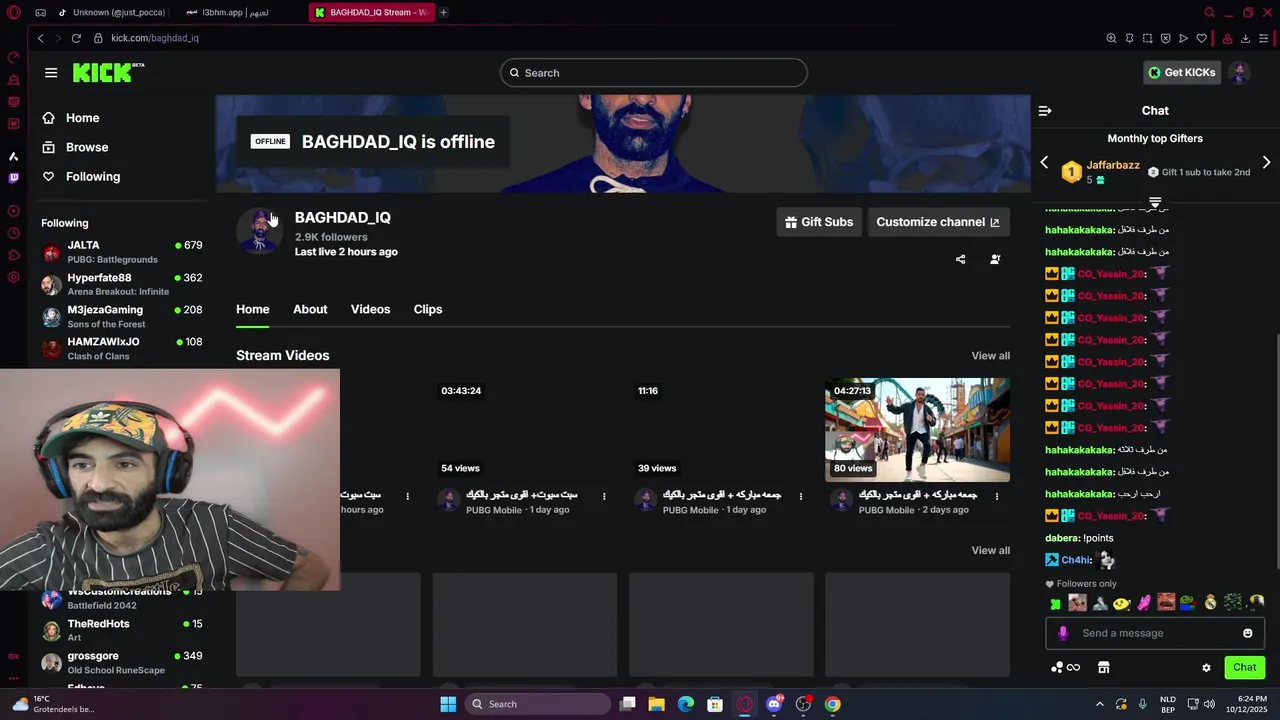Select the green Kick emote
The width and height of the screenshot is (1280, 720).
pos(1055,603)
